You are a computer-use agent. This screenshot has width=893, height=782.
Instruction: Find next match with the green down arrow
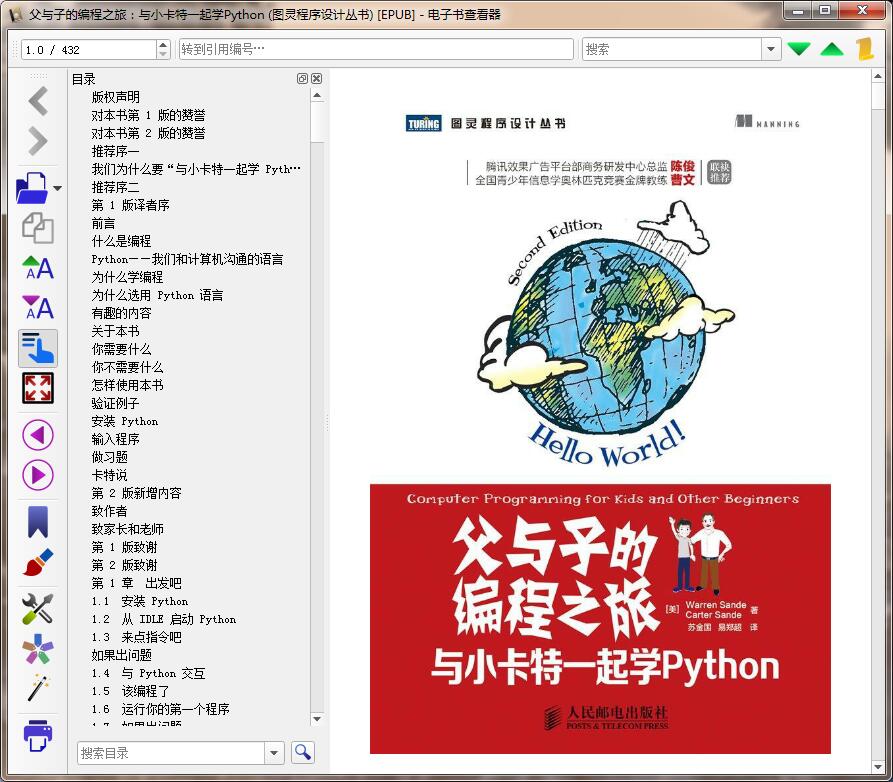point(798,47)
